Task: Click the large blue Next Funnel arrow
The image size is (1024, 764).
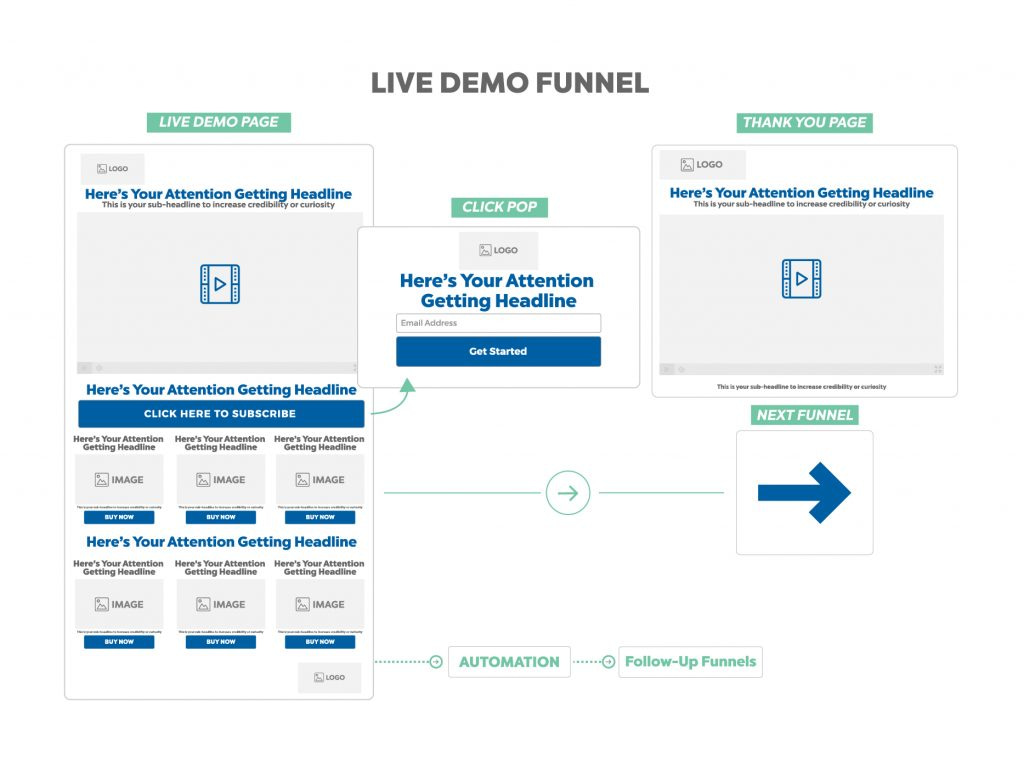Action: coord(804,493)
